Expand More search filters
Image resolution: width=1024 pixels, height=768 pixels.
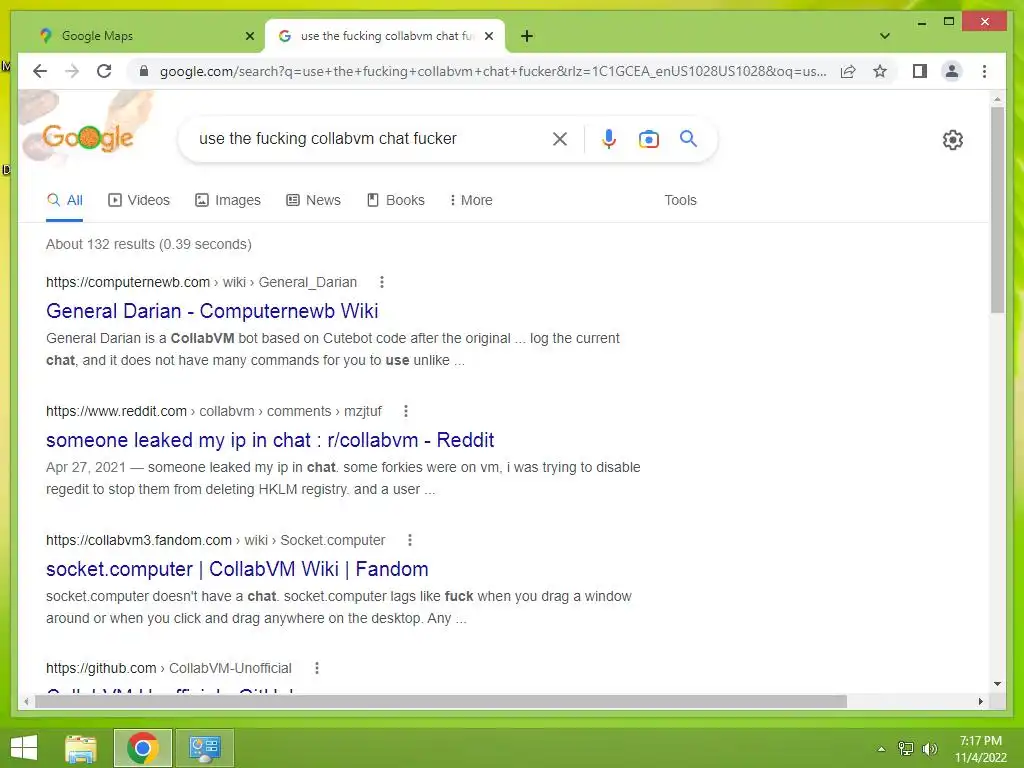tap(471, 200)
